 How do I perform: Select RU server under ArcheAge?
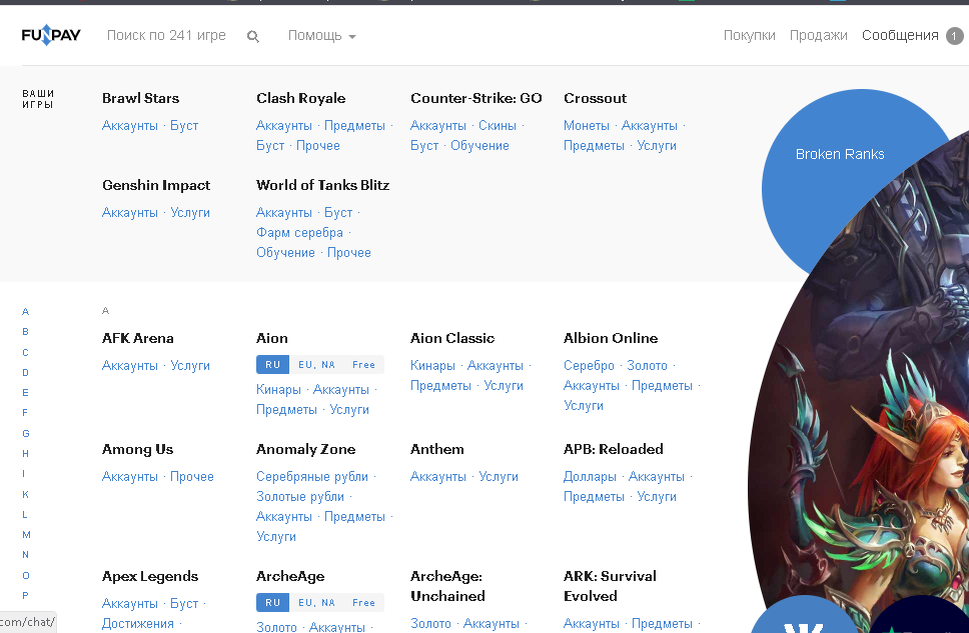273,603
